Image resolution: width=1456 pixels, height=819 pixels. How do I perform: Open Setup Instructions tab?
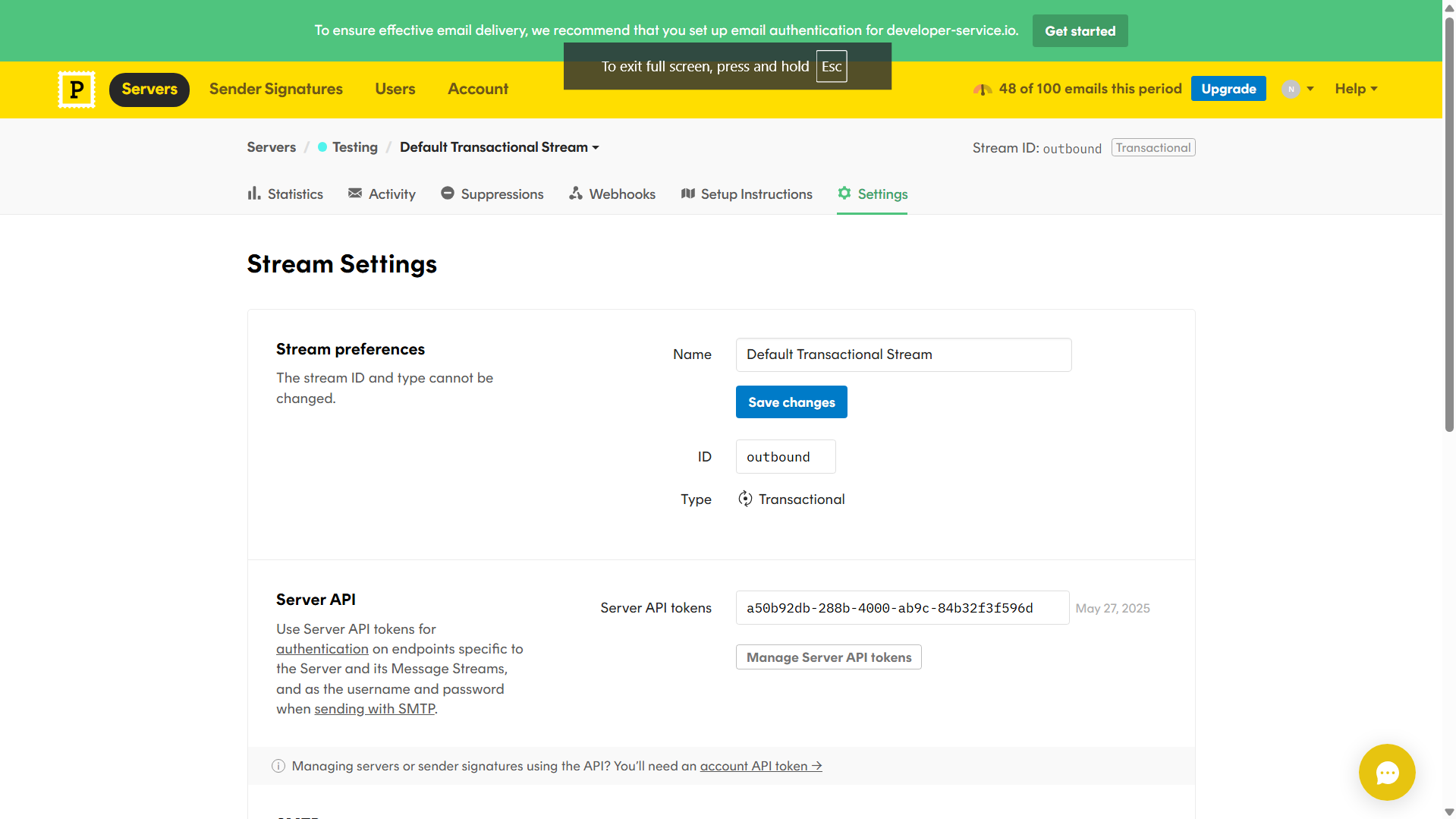[747, 194]
